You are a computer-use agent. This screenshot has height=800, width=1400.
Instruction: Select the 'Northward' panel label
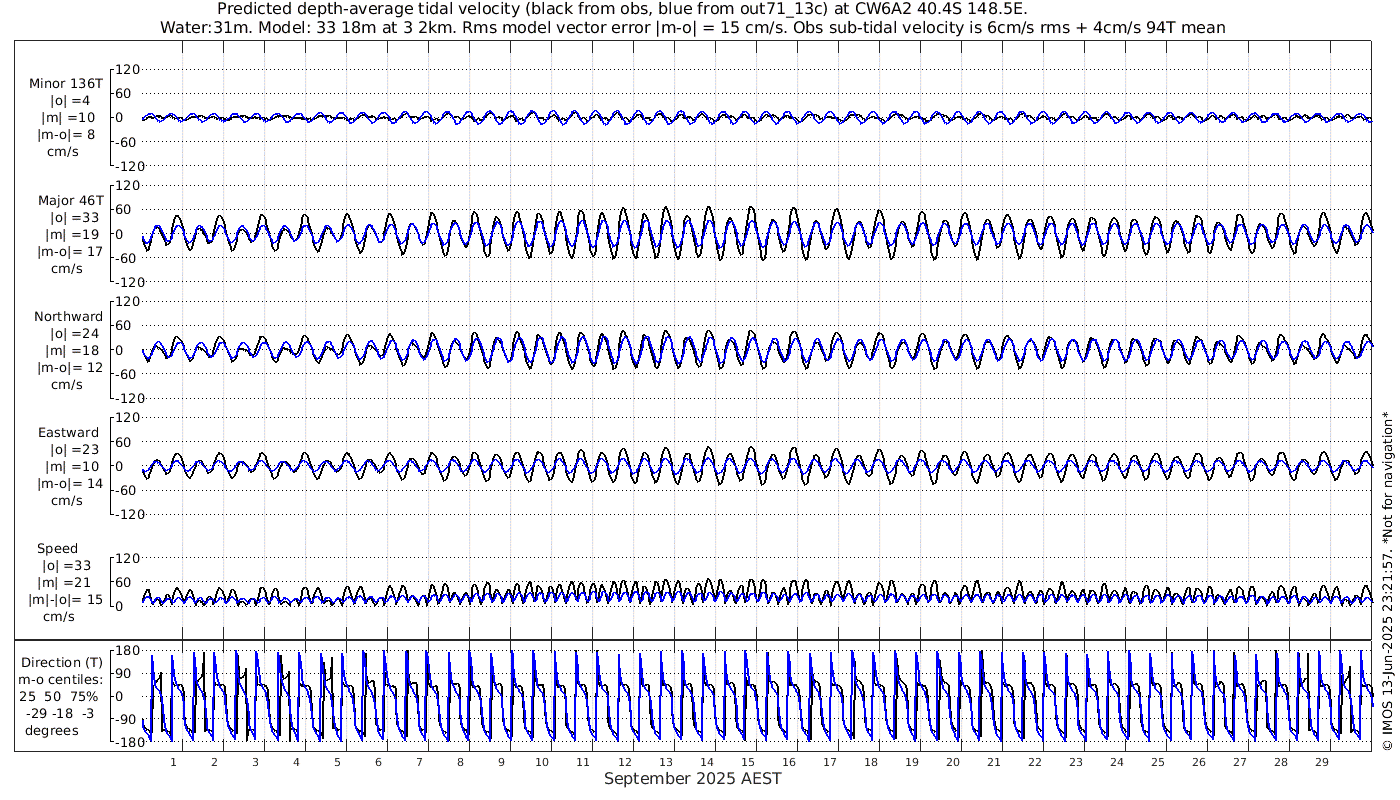(x=68, y=317)
